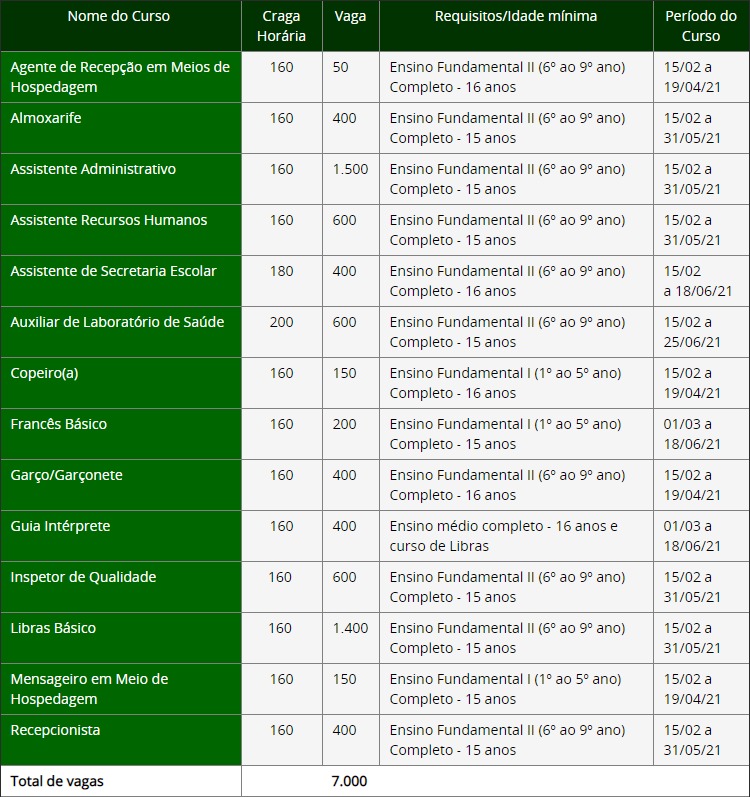Select the Recepcionista course cell
750x797 pixels.
click(55, 730)
